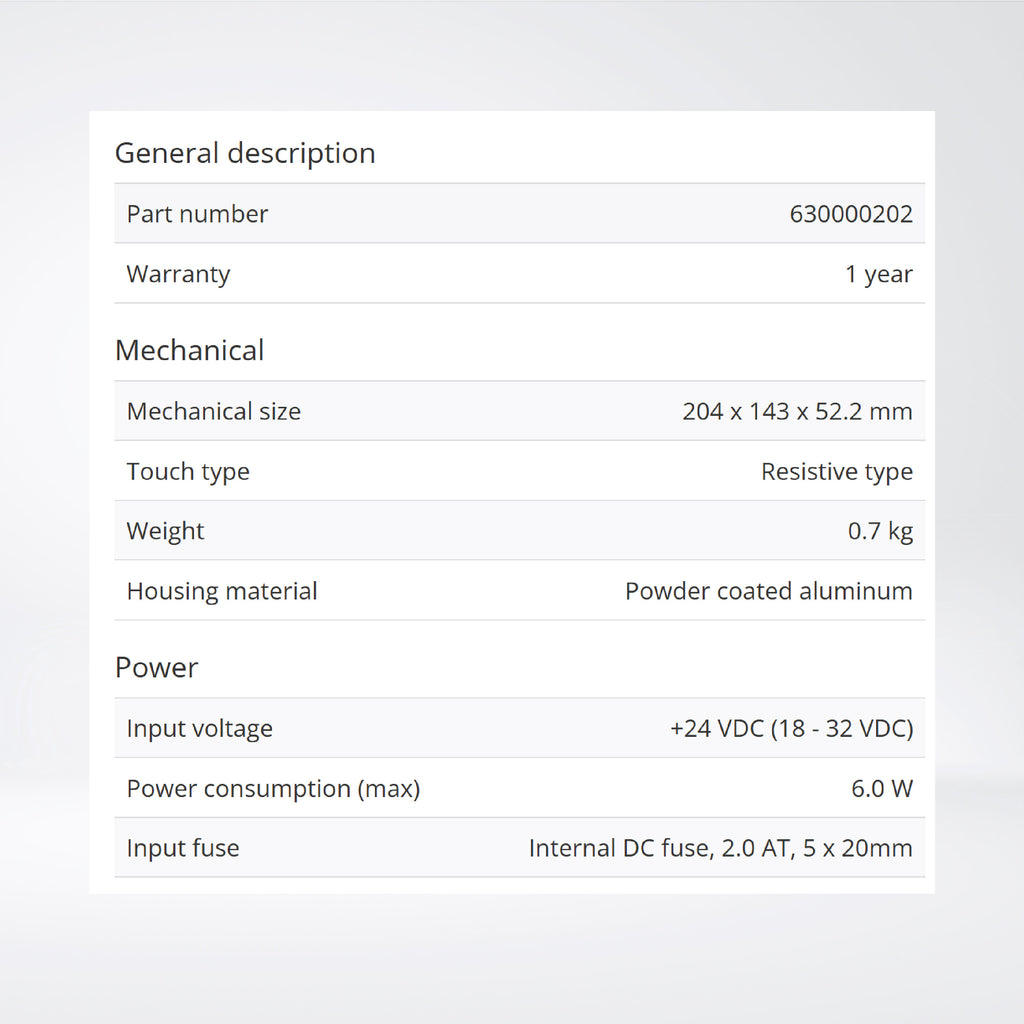Click the General description heading
Screen dimensions: 1024x1024
pos(245,153)
